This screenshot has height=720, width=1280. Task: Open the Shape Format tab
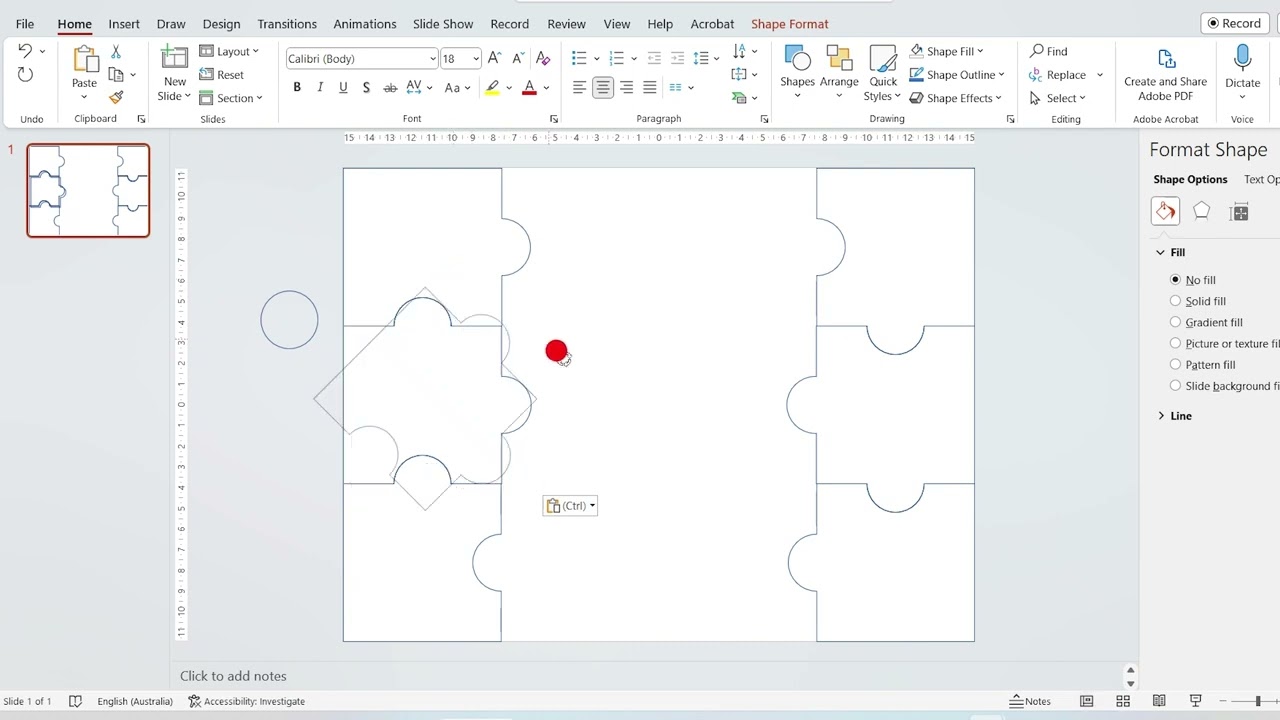pyautogui.click(x=790, y=24)
